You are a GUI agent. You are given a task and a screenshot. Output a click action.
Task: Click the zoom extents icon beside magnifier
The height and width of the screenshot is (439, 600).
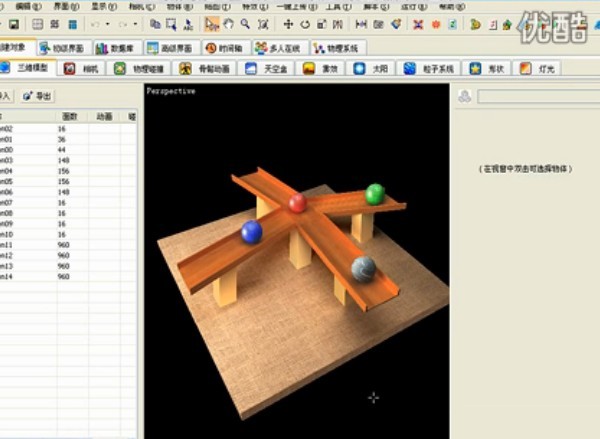[262, 24]
